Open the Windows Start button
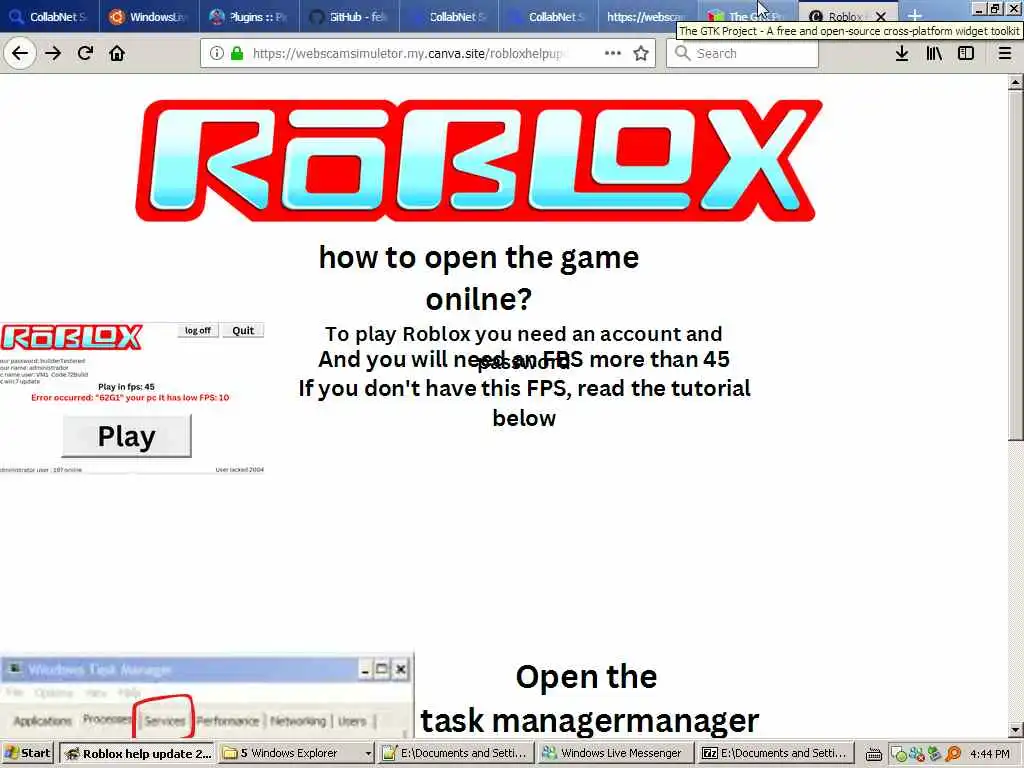The width and height of the screenshot is (1024, 768). coord(28,753)
